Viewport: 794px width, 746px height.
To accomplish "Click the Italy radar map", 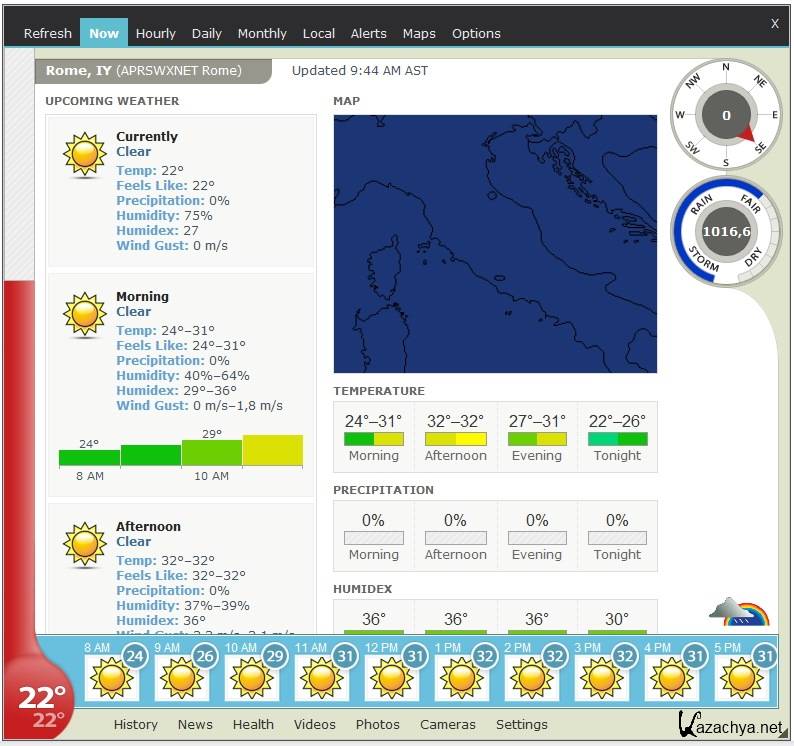I will [x=495, y=243].
